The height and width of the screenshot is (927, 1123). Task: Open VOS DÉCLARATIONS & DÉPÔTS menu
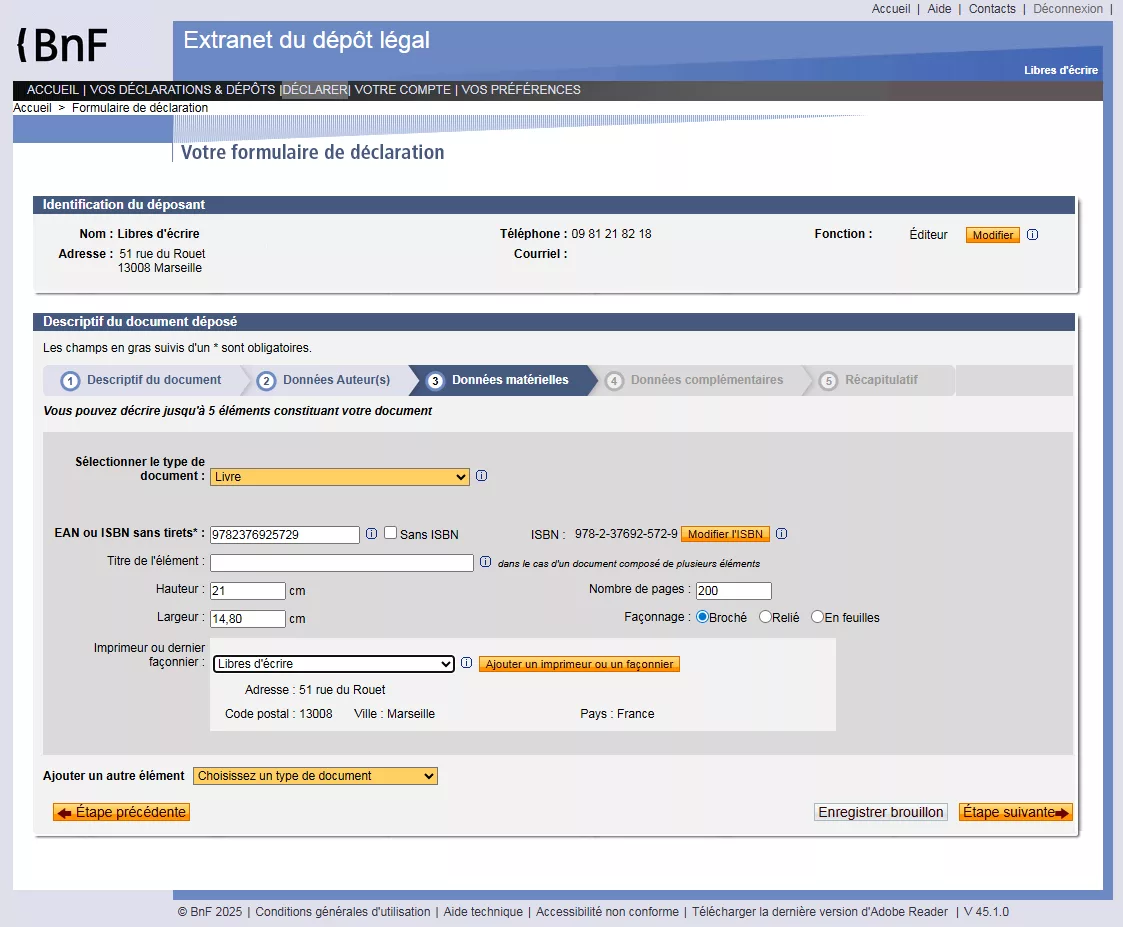click(182, 90)
